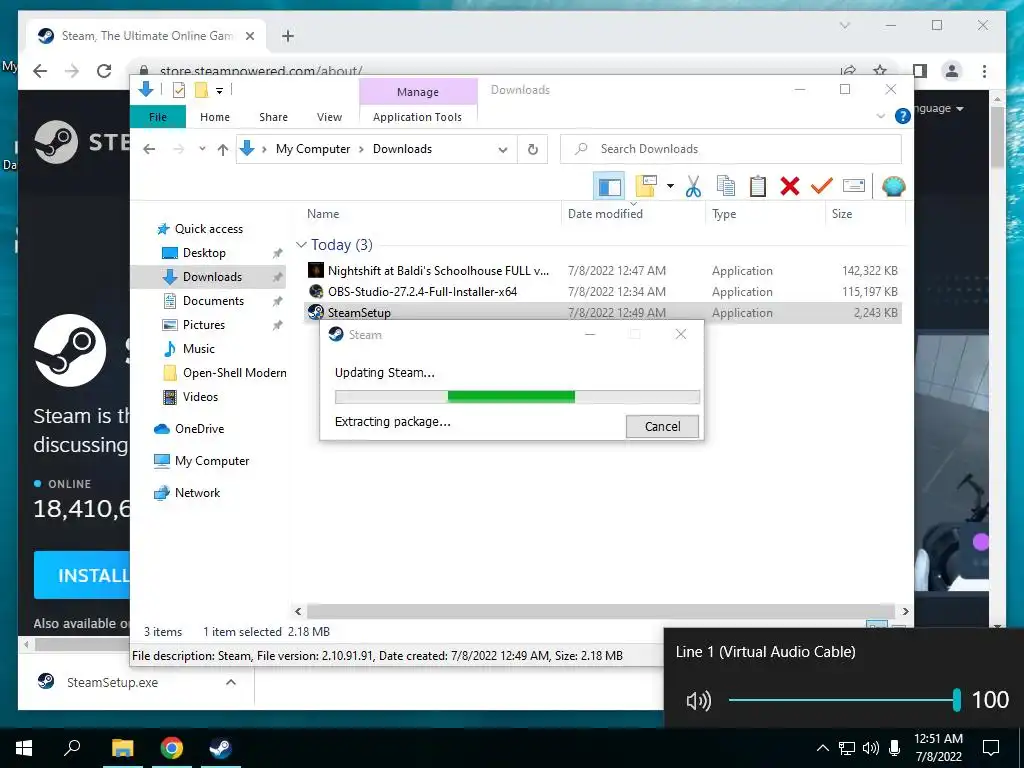Screen dimensions: 1024x768
Task: Open Chrome profile avatar
Action: (952, 71)
